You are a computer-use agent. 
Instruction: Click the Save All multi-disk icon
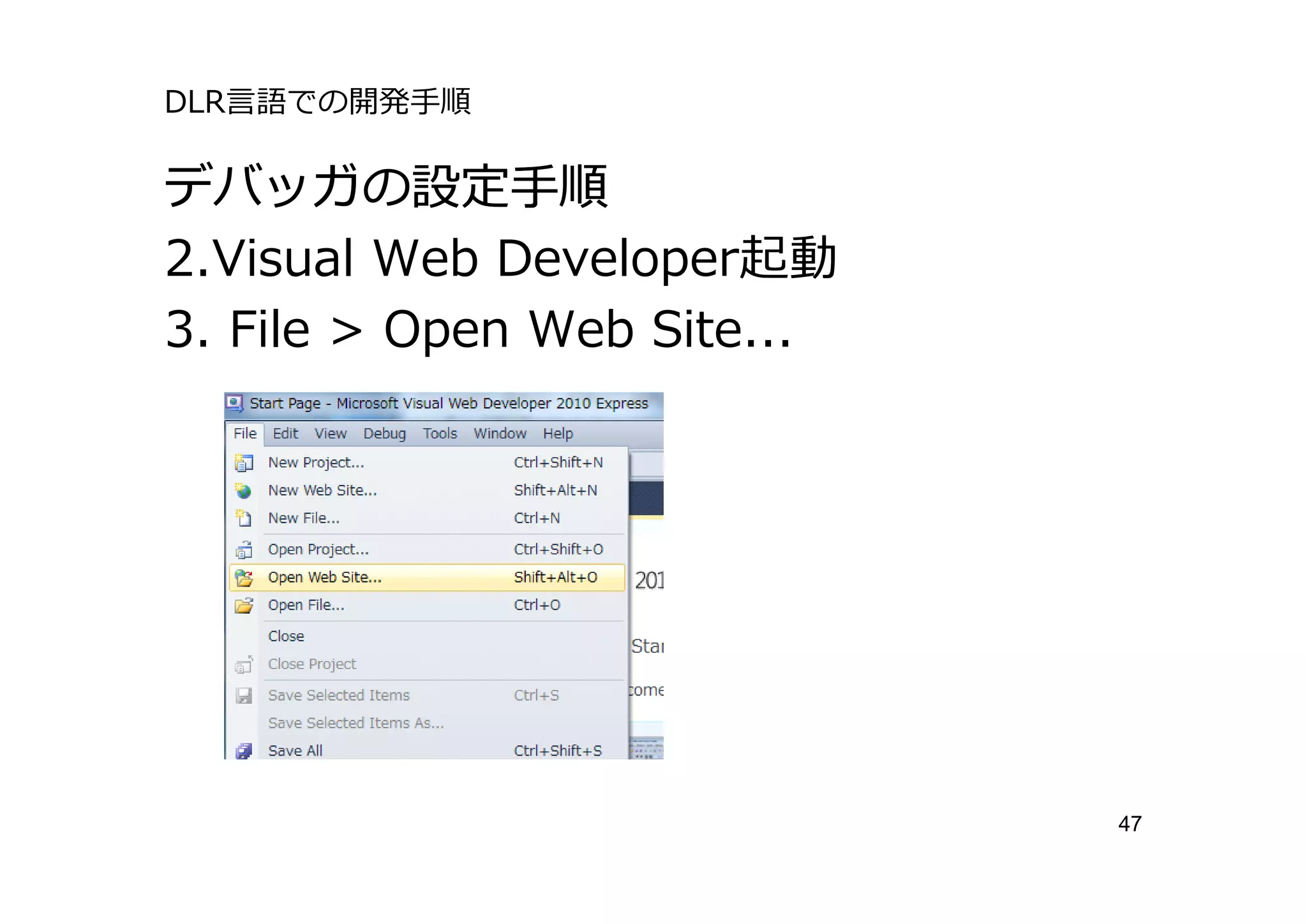pyautogui.click(x=244, y=751)
